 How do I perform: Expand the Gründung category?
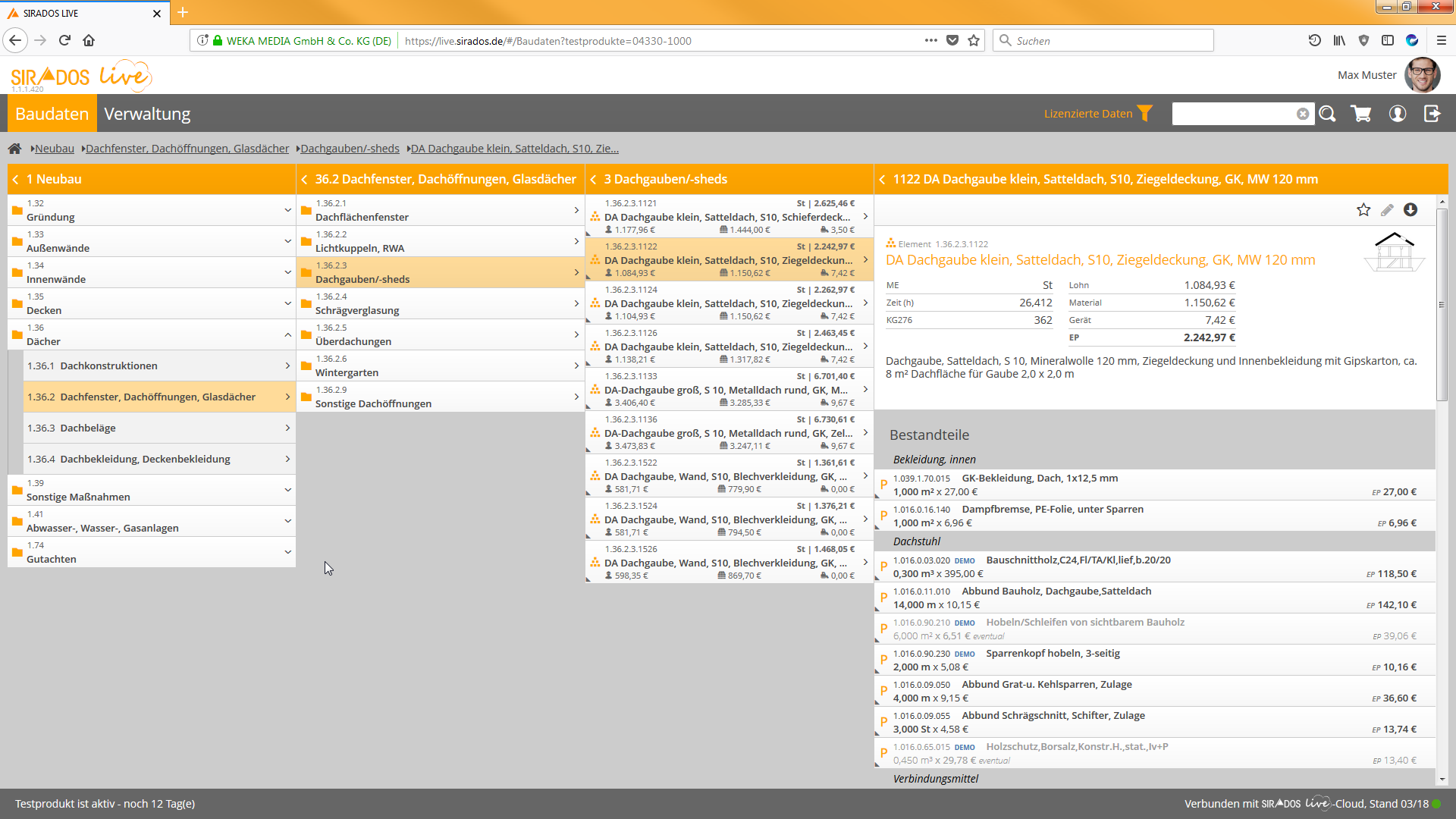(x=287, y=210)
